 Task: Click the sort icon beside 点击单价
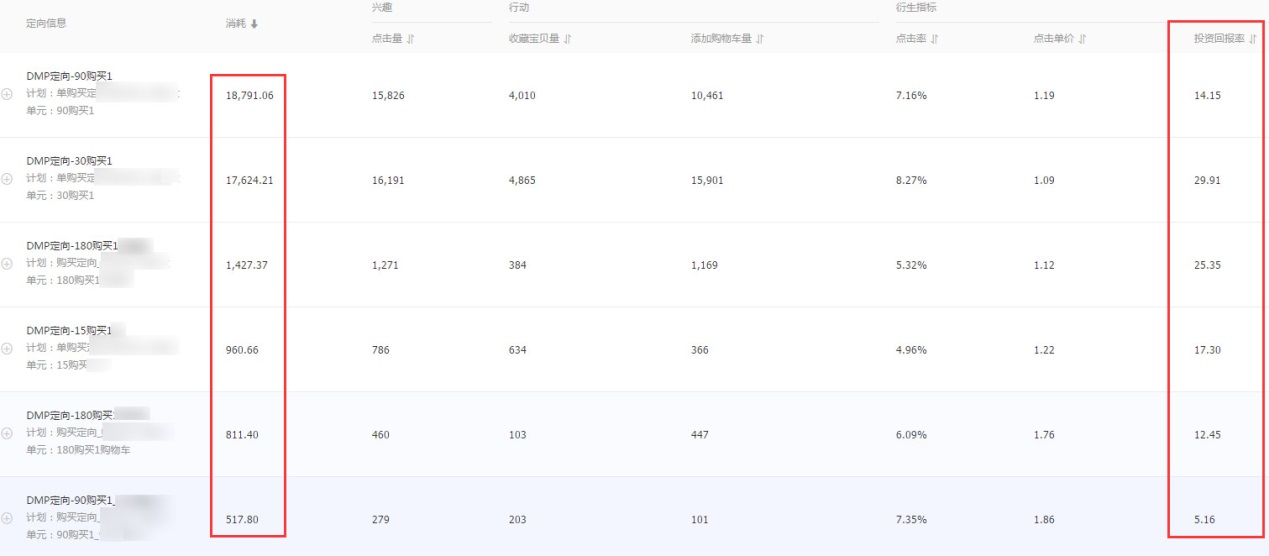[1082, 39]
